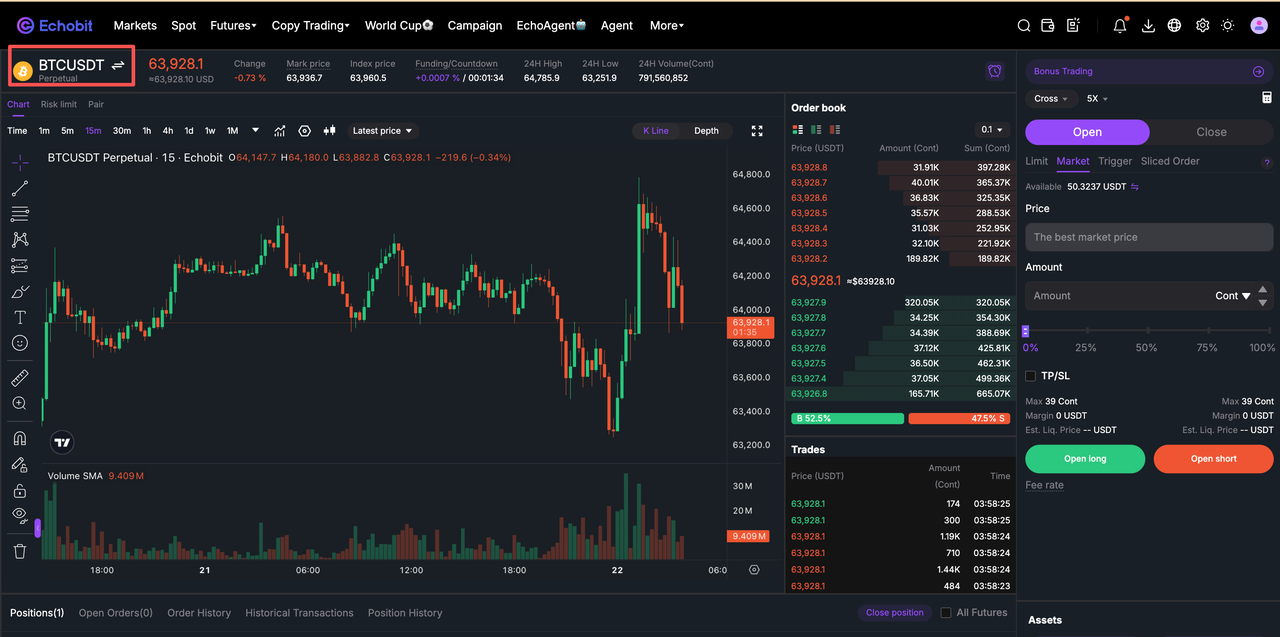This screenshot has width=1280, height=637.
Task: Click the Open long button
Action: click(x=1085, y=459)
